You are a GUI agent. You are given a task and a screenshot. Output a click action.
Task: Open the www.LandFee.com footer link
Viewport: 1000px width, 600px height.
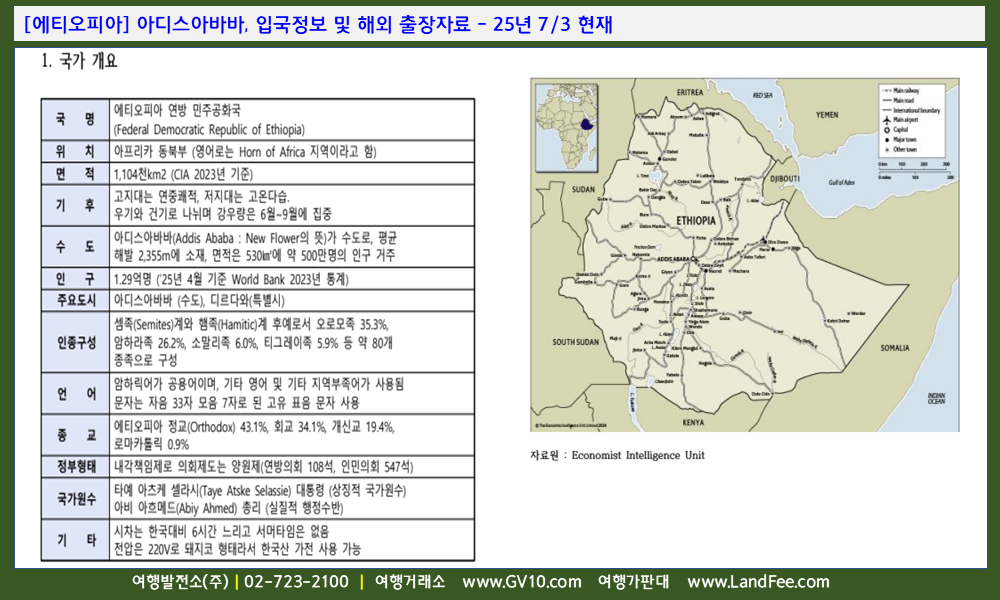pyautogui.click(x=758, y=582)
